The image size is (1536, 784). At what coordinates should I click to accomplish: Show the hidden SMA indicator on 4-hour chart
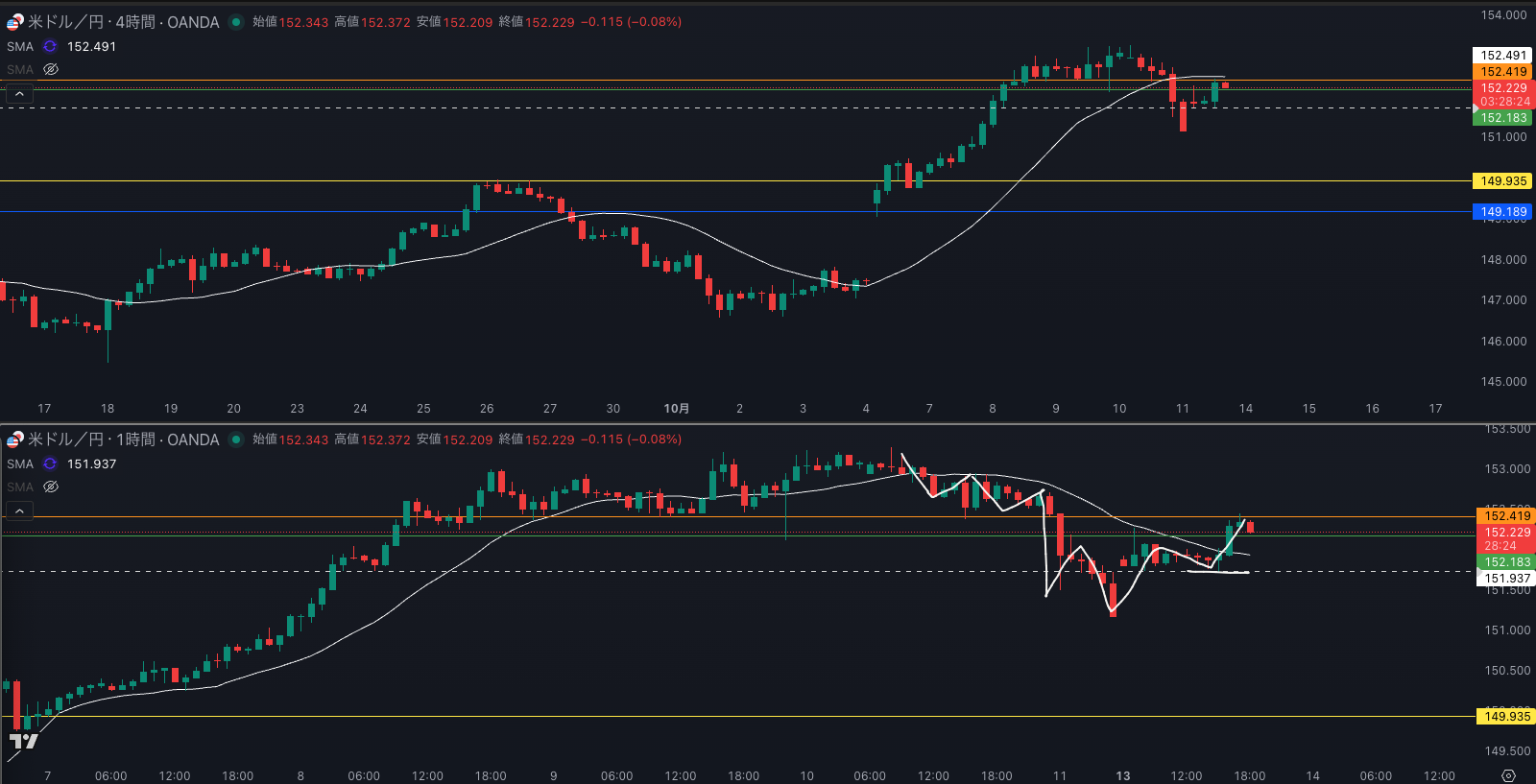[x=51, y=69]
